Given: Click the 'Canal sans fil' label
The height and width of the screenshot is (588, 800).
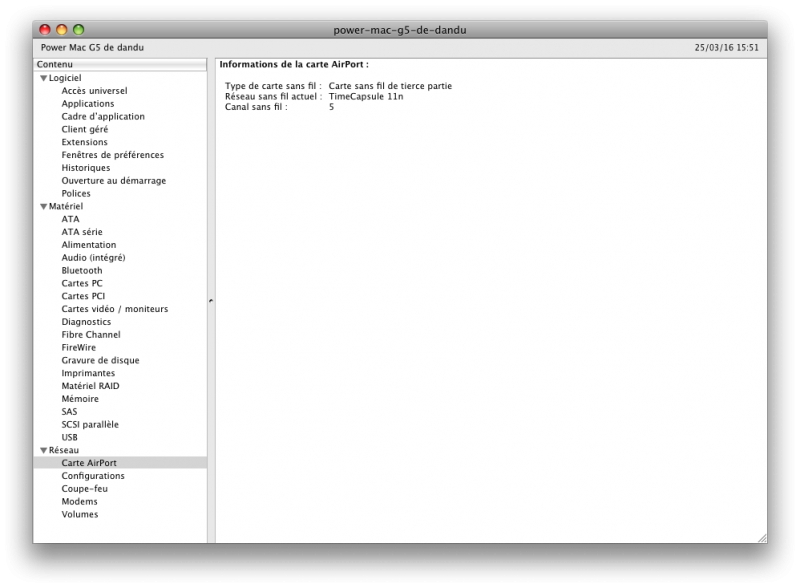Looking at the screenshot, I should click(x=254, y=107).
